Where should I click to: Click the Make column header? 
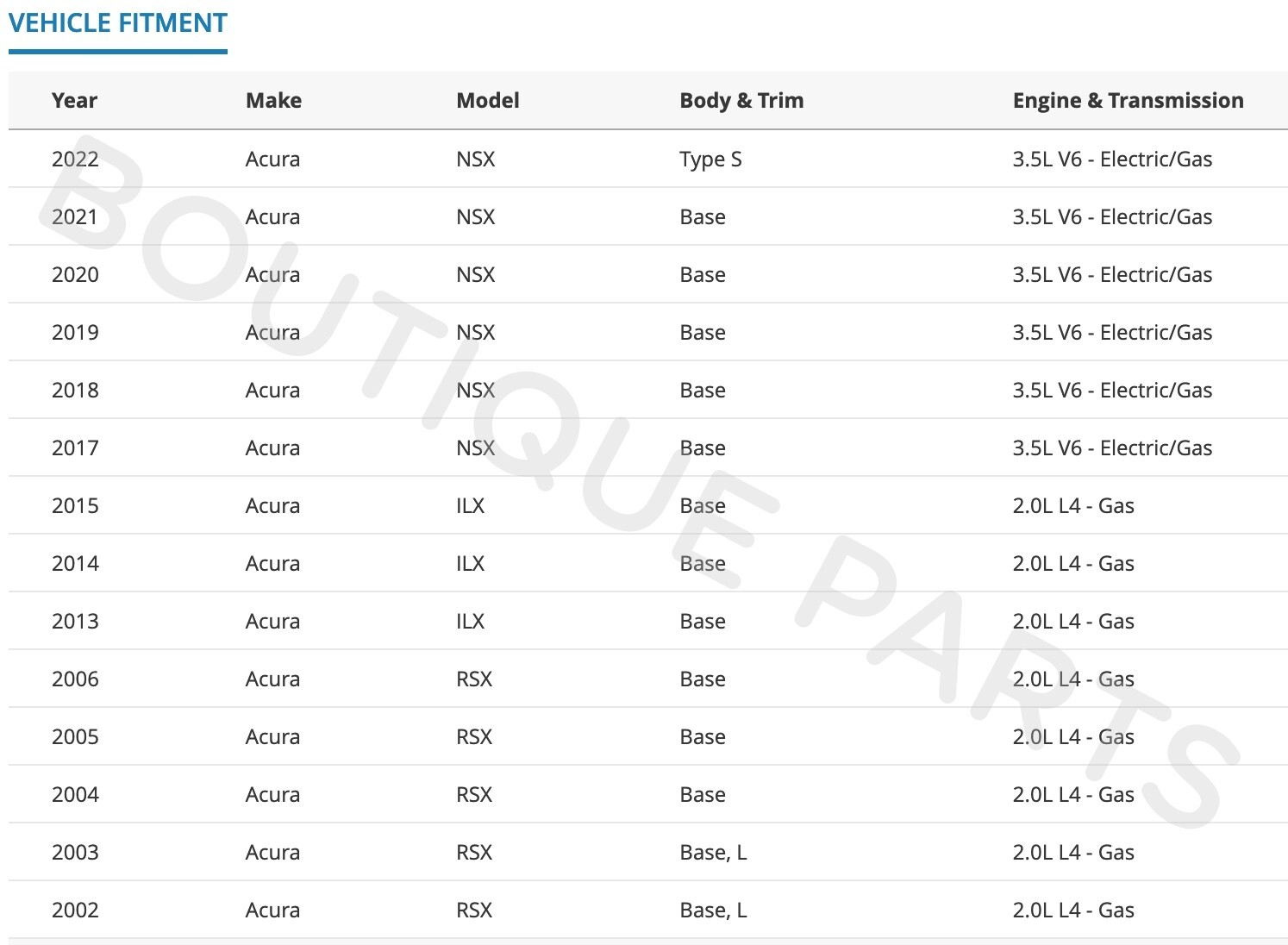tap(273, 101)
